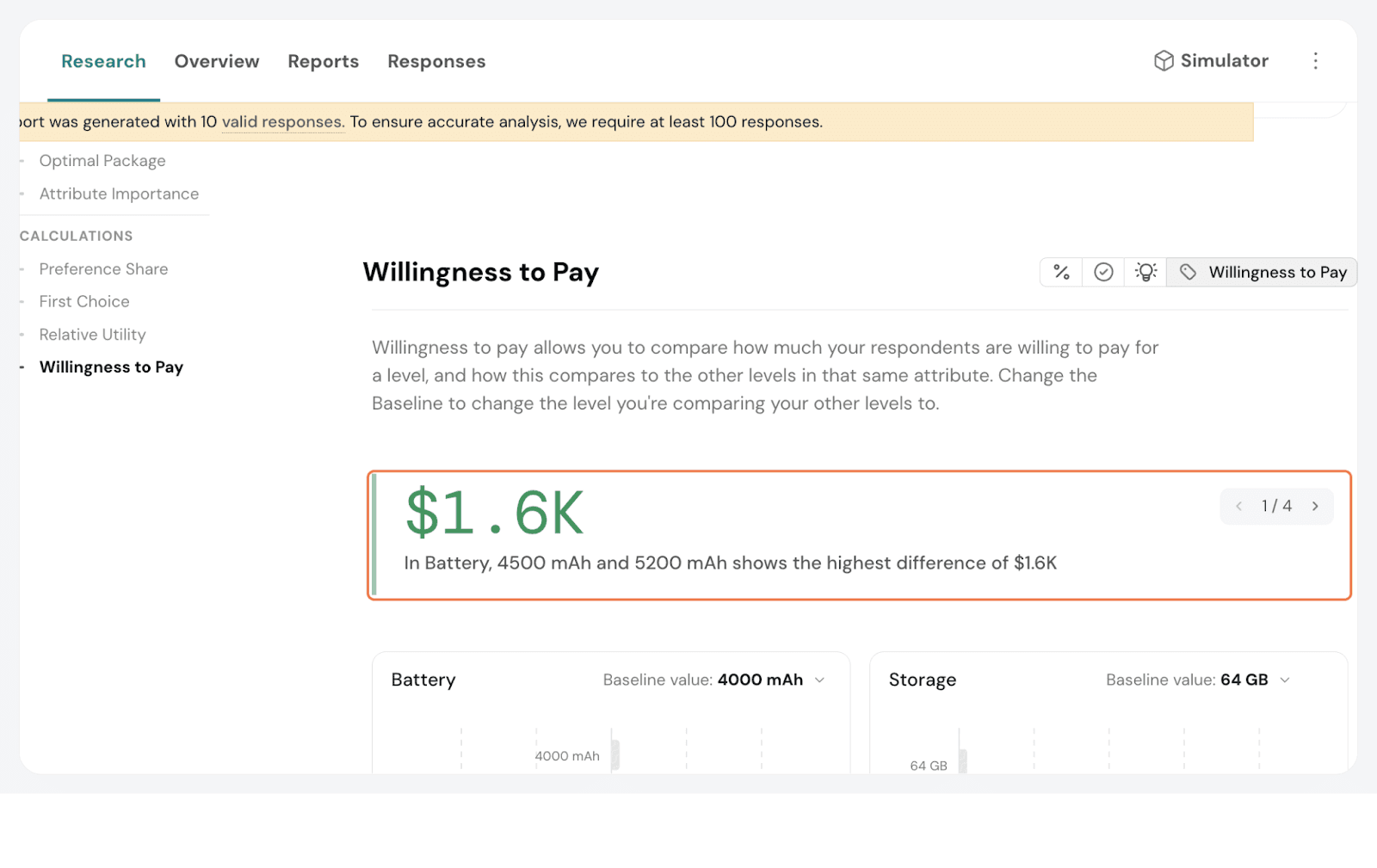Expand the Storage baseline value dropdown
This screenshot has width=1377, height=868.
coord(1284,680)
